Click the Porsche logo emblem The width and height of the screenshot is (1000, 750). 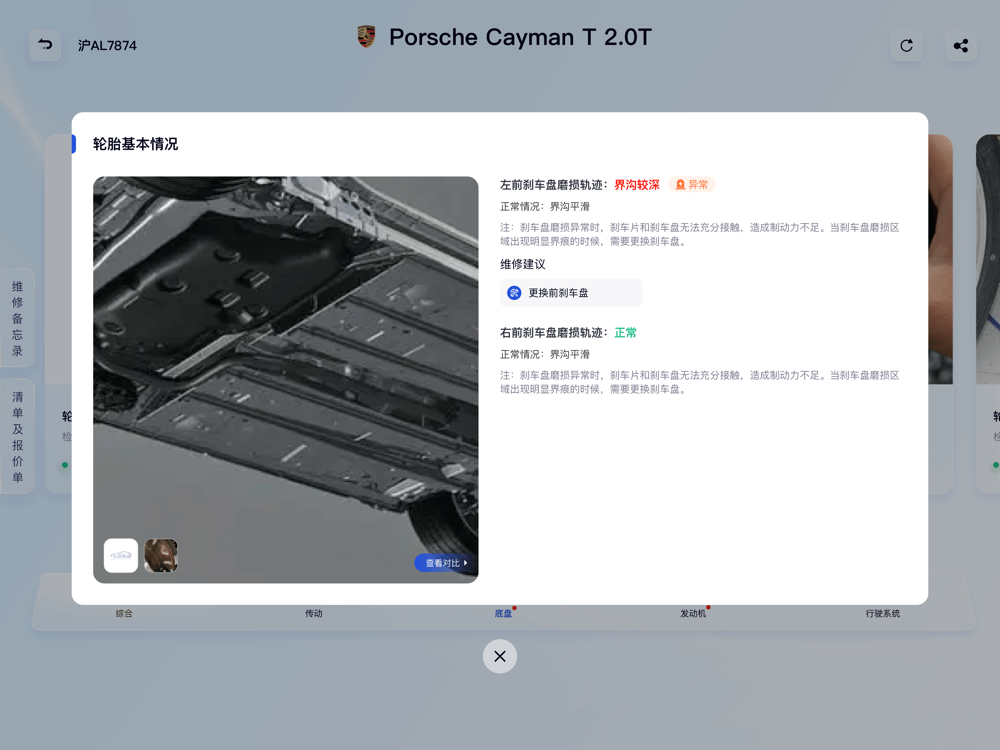click(x=366, y=37)
